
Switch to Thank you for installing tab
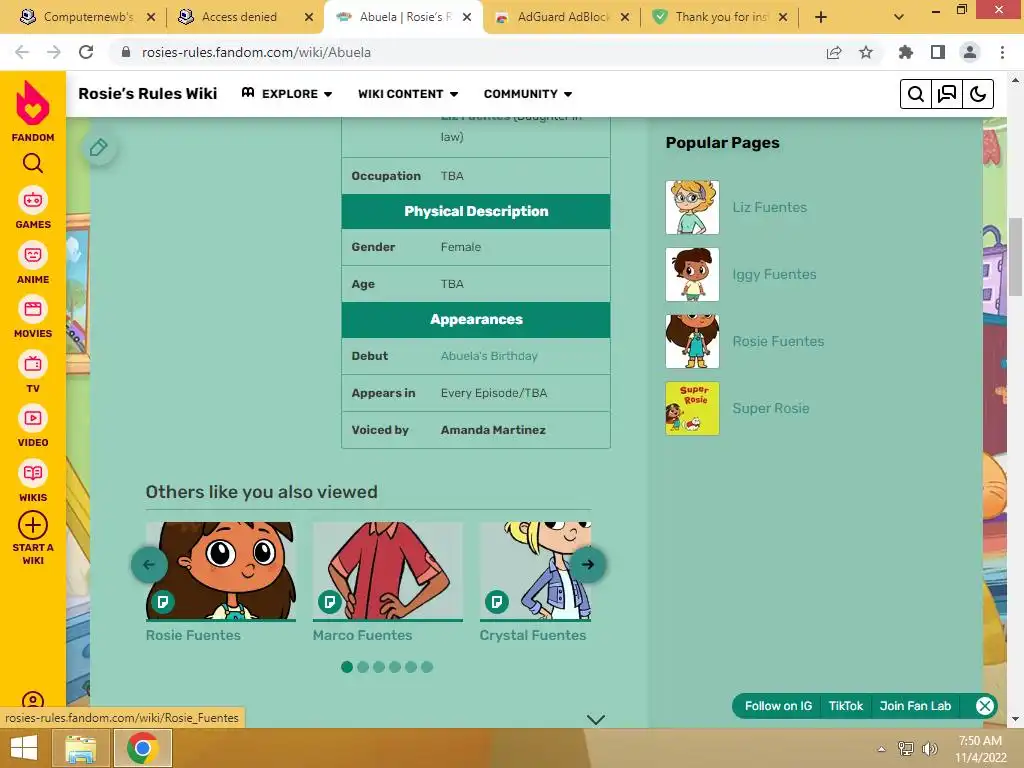tap(721, 17)
